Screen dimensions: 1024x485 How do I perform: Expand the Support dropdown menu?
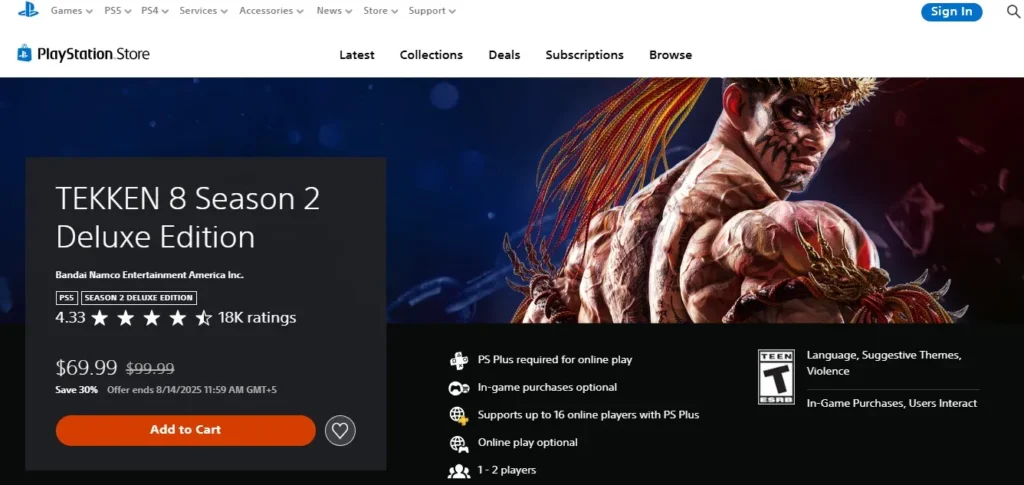coord(432,11)
